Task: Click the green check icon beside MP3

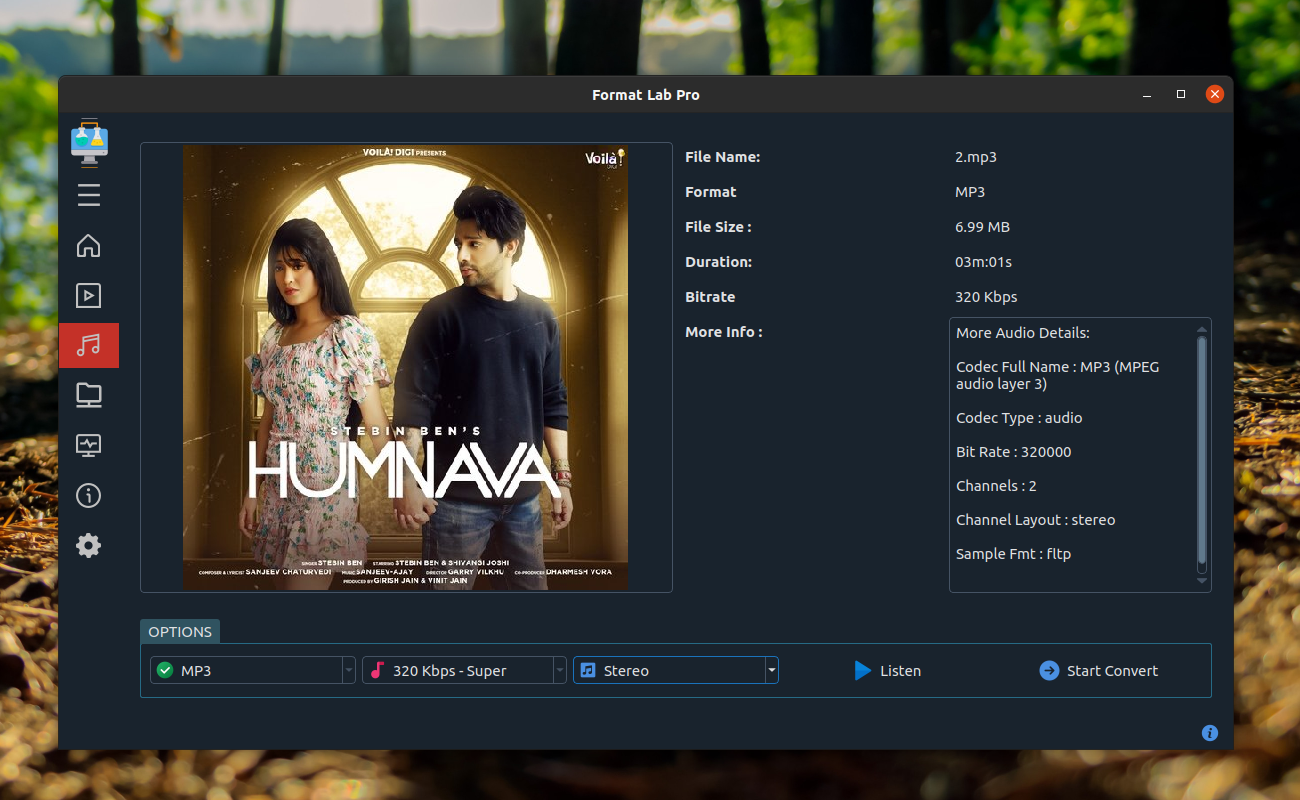Action: (163, 670)
